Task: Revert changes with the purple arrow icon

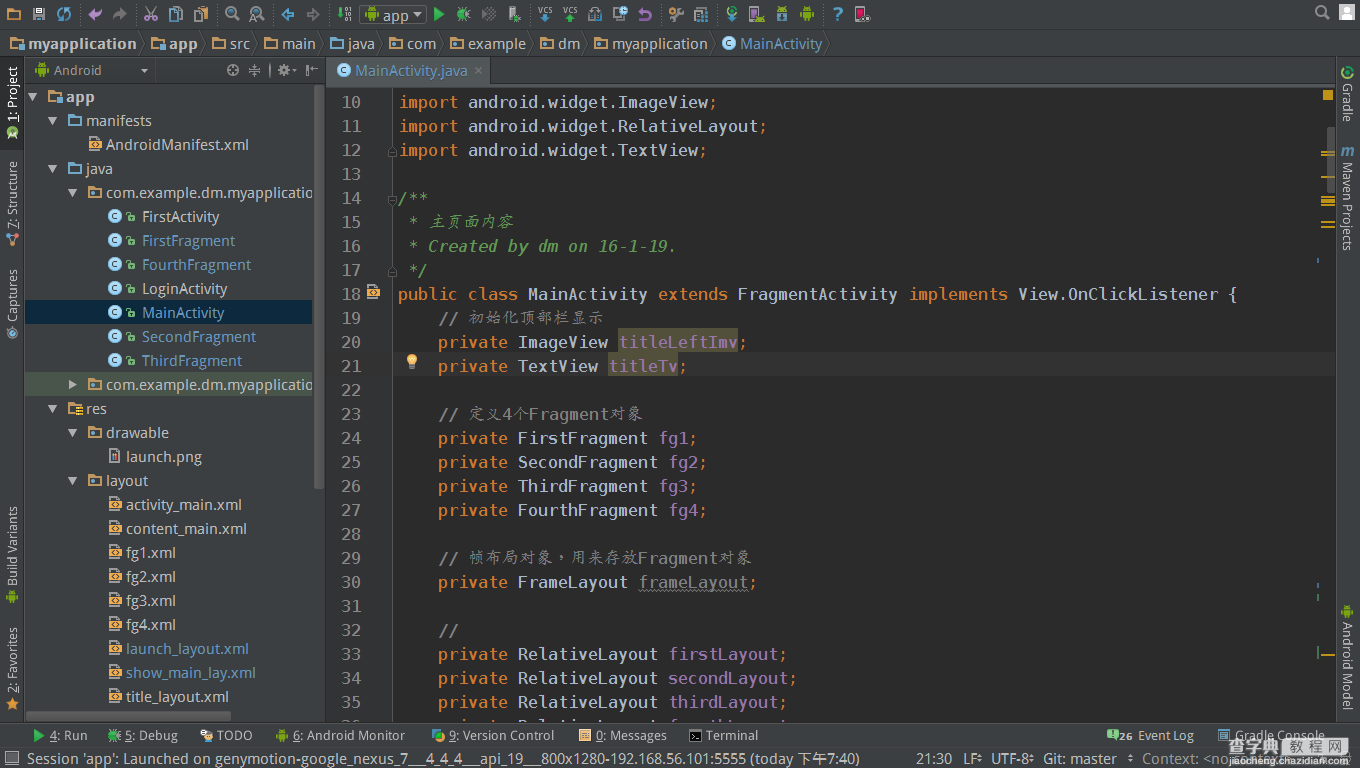Action: (x=645, y=14)
